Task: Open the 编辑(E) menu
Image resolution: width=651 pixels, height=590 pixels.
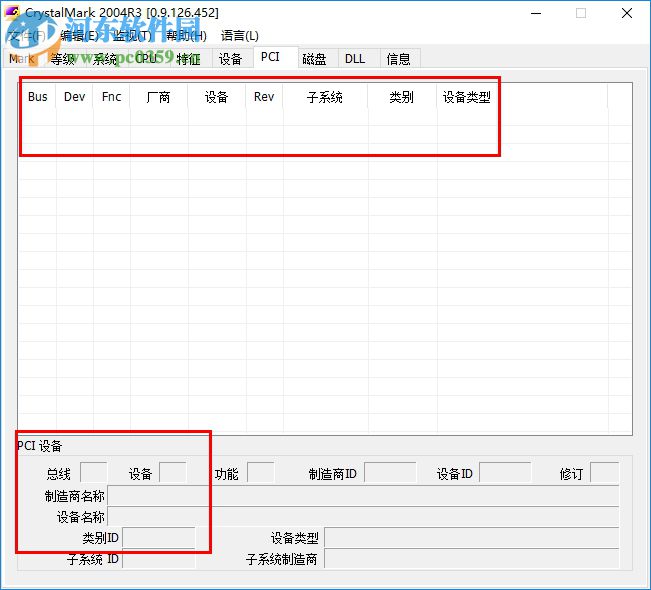Action: click(x=79, y=36)
